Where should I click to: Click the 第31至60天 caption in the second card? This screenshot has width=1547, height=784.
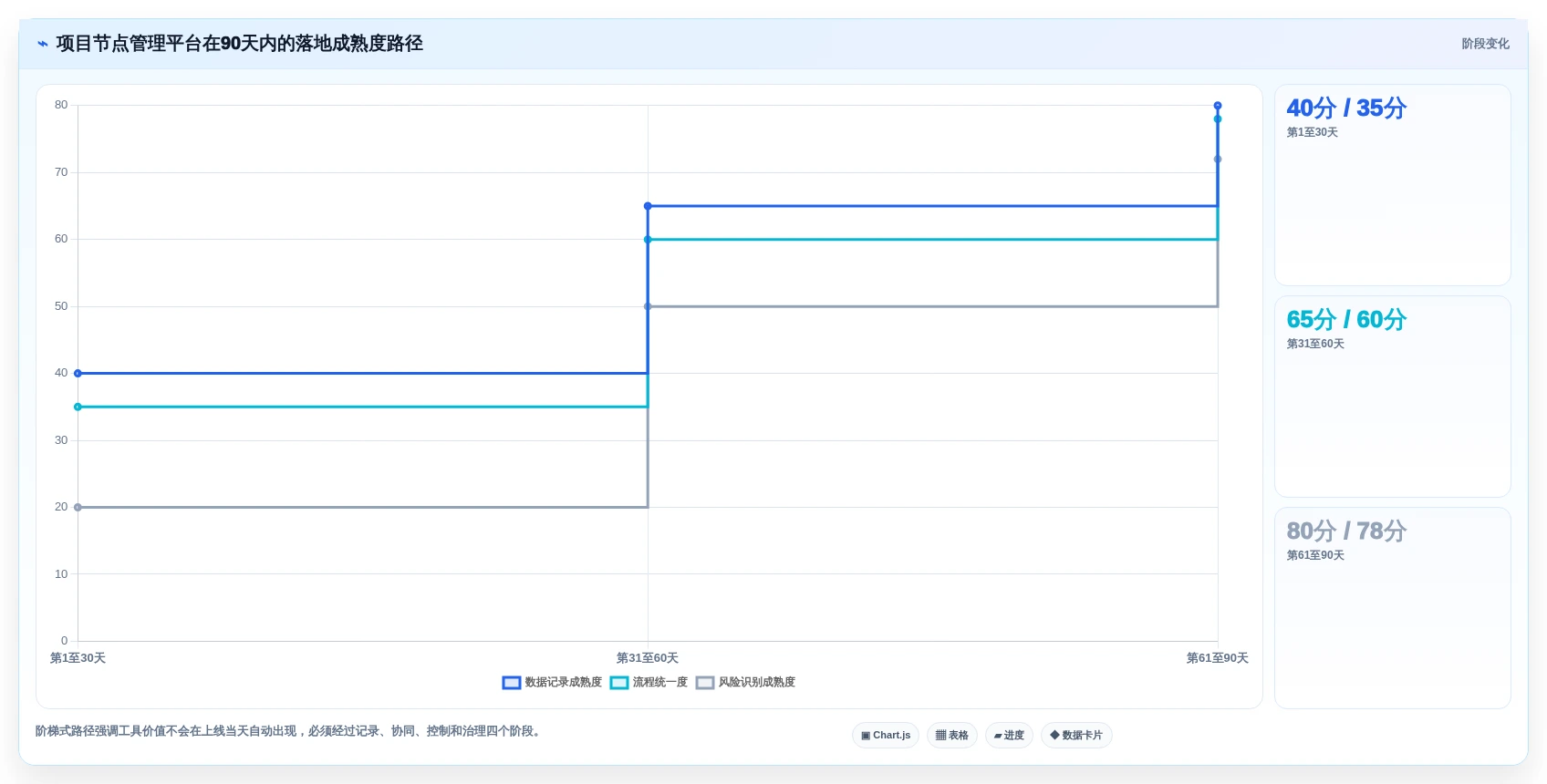click(1315, 344)
